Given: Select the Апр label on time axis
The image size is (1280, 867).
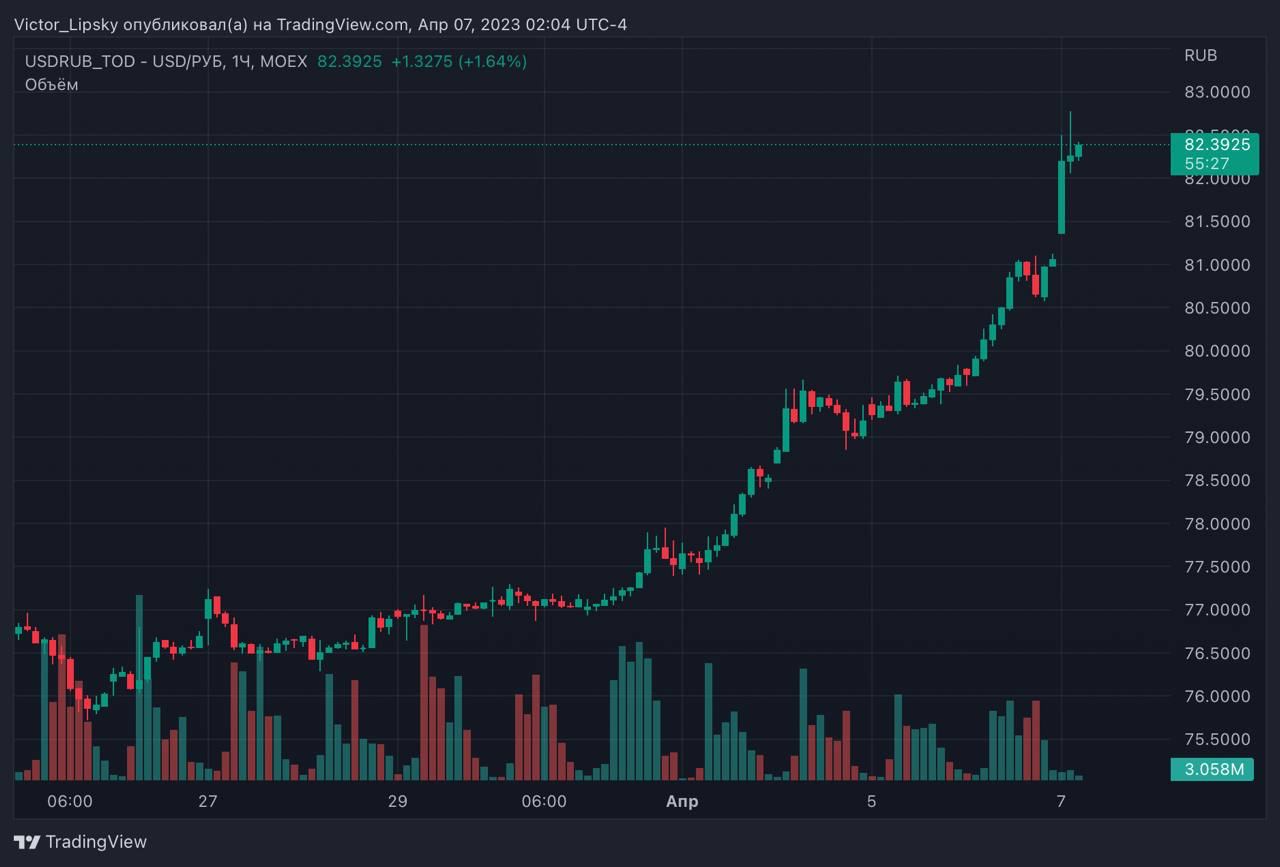Looking at the screenshot, I should [x=682, y=802].
